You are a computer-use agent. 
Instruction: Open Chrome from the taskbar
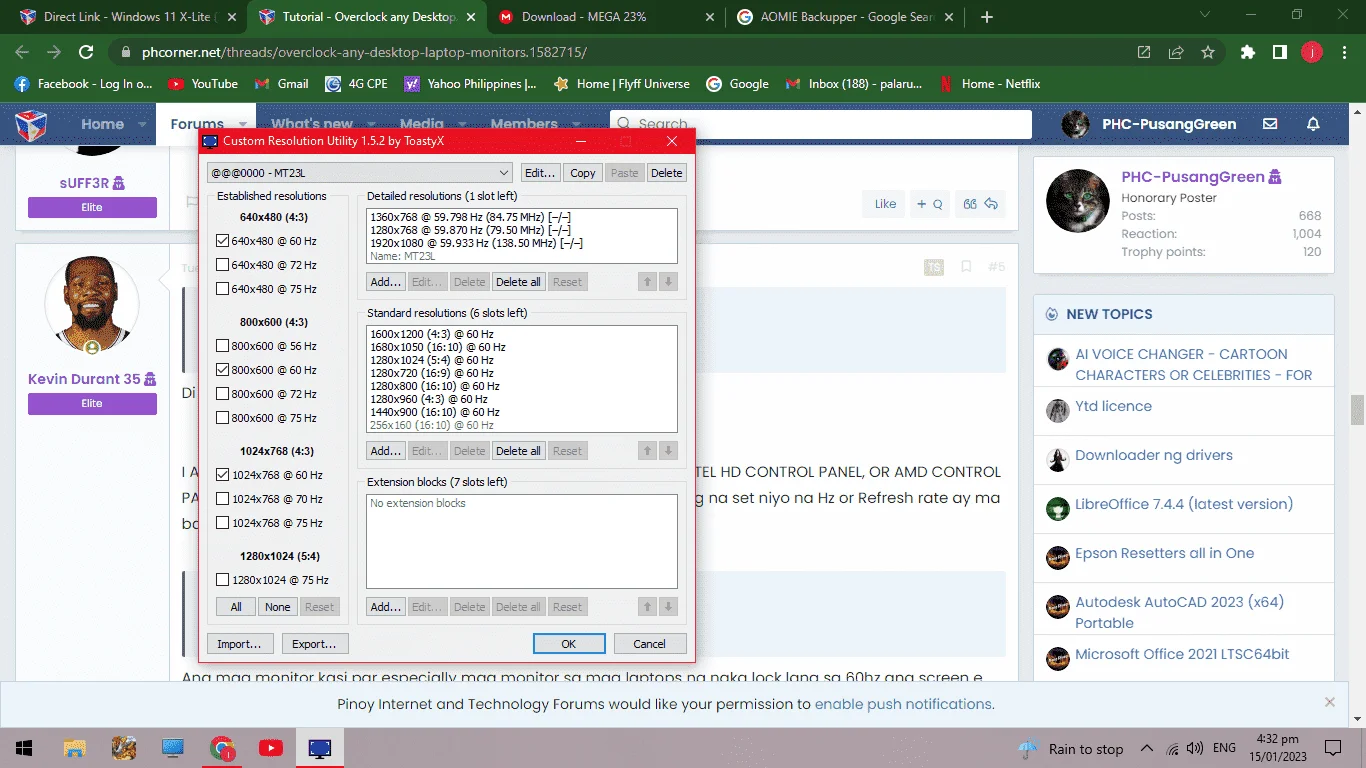point(222,748)
